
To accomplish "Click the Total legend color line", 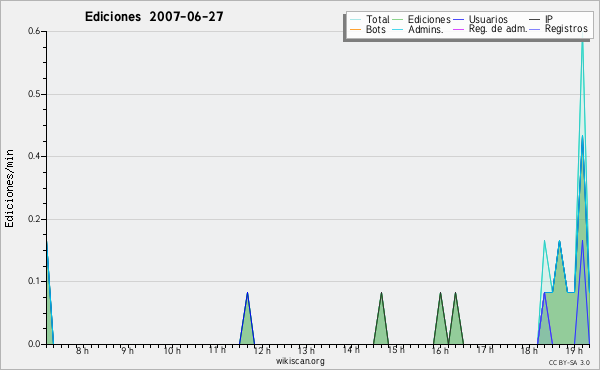I will click(355, 20).
